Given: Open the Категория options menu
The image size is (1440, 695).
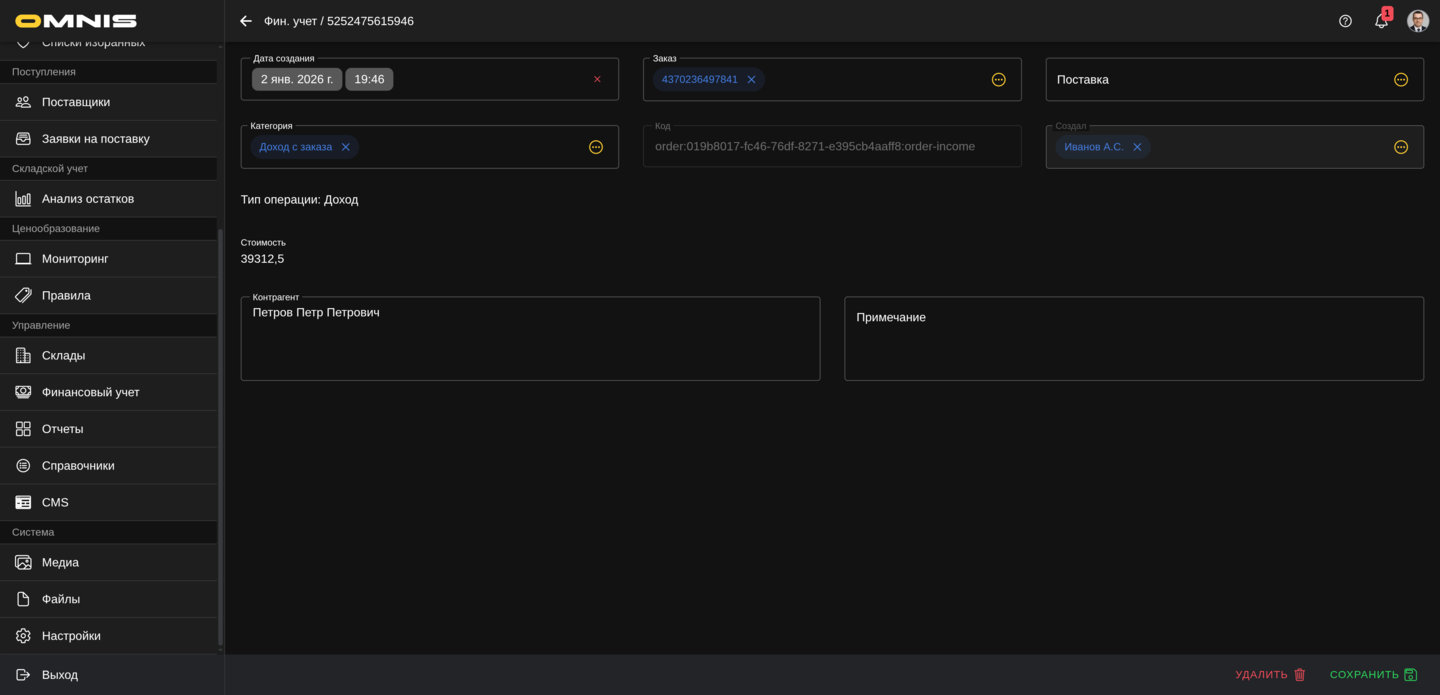Looking at the screenshot, I should (x=596, y=147).
